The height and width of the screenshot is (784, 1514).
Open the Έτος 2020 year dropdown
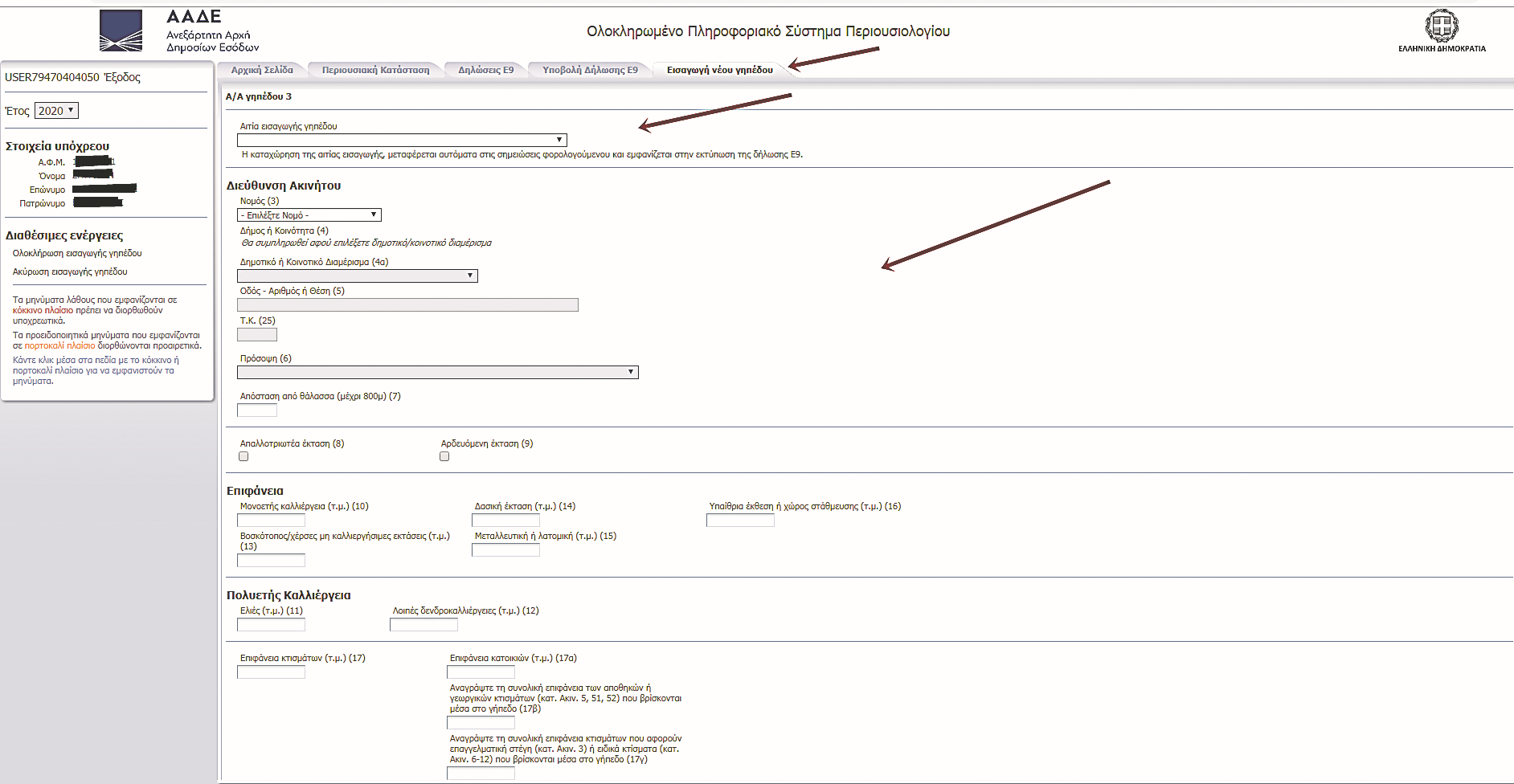56,111
